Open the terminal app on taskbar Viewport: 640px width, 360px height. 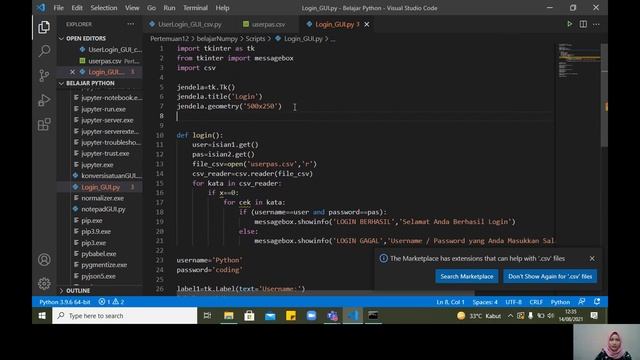pyautogui.click(x=373, y=316)
